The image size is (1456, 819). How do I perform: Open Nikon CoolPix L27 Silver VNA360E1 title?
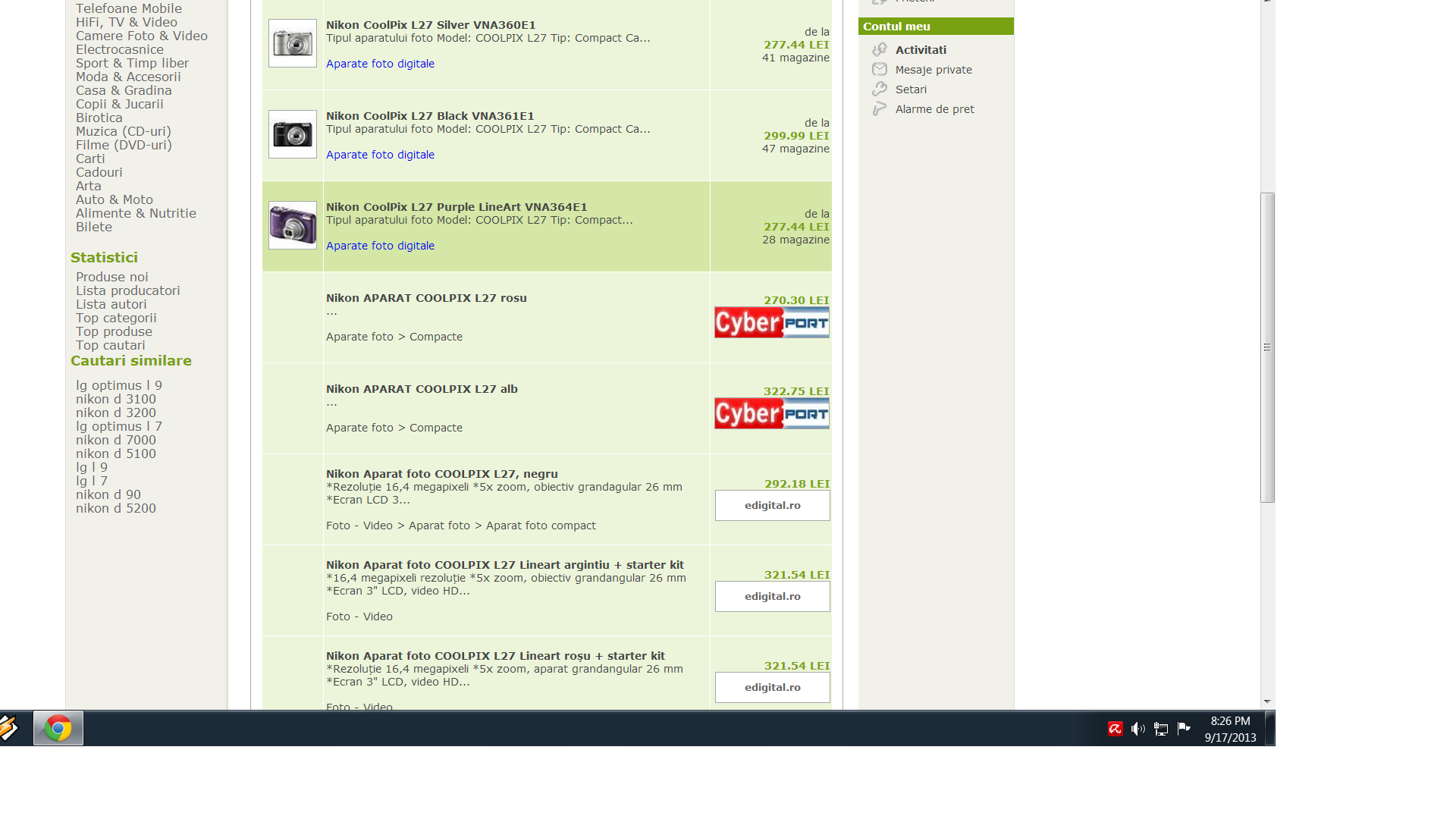[431, 25]
